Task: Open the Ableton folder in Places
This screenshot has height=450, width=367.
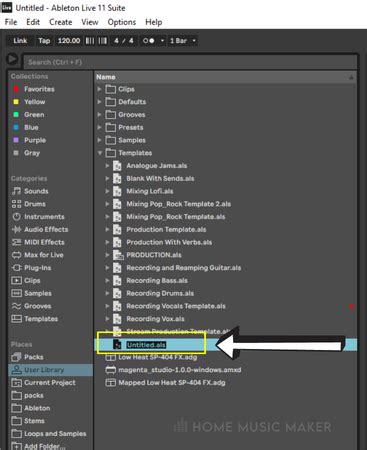Action: coord(31,408)
